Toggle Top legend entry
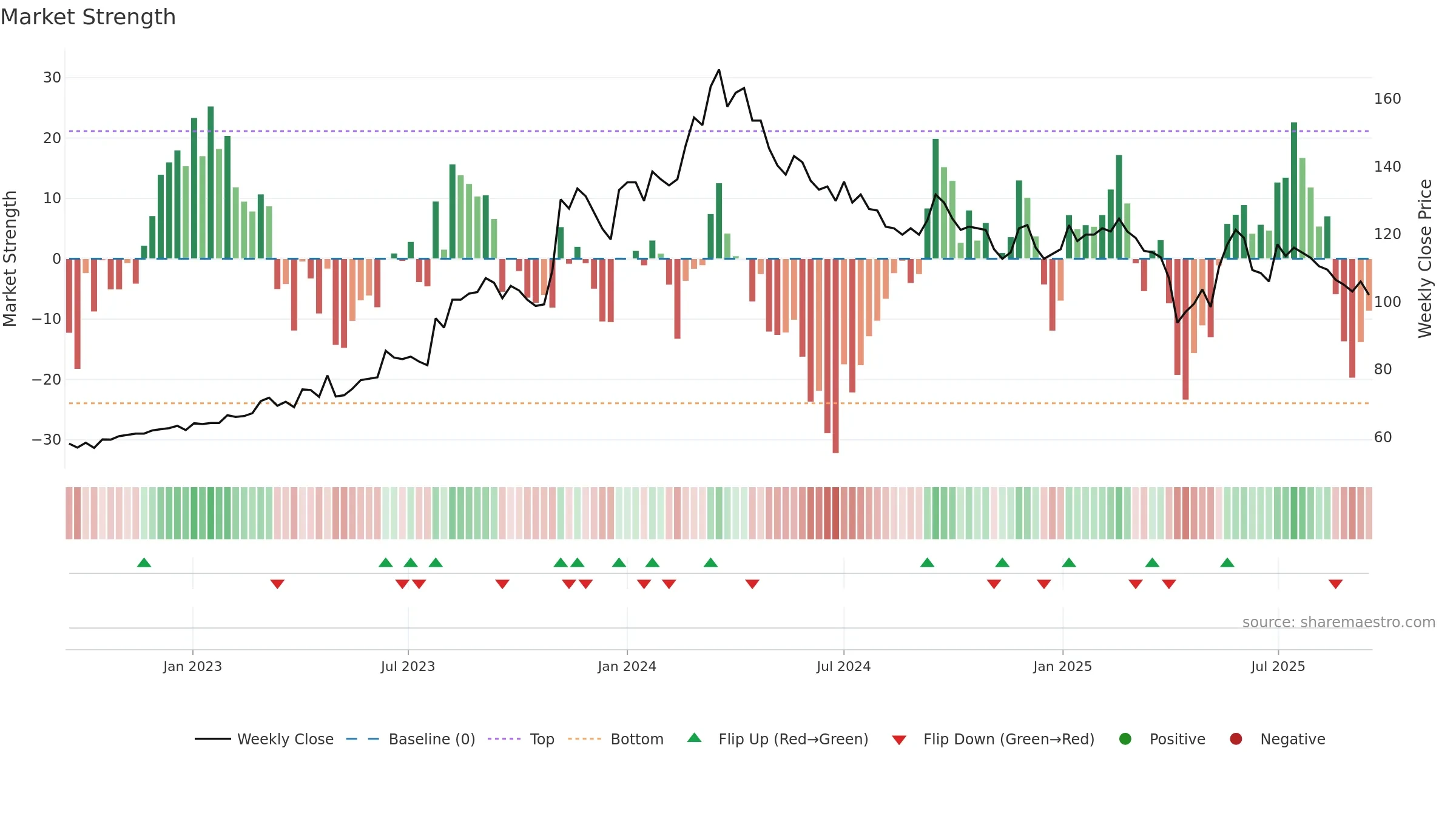 [x=521, y=739]
